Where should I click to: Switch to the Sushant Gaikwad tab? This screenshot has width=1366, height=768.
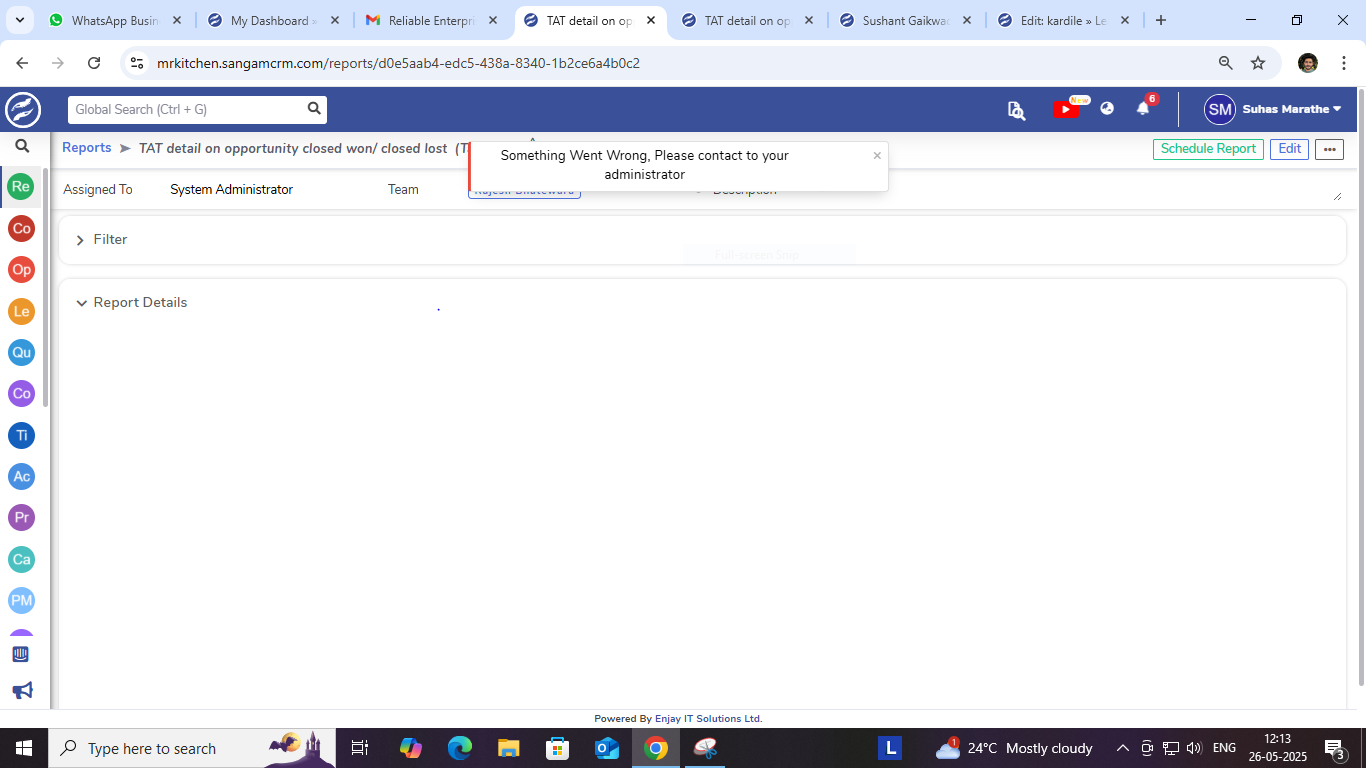coord(906,20)
